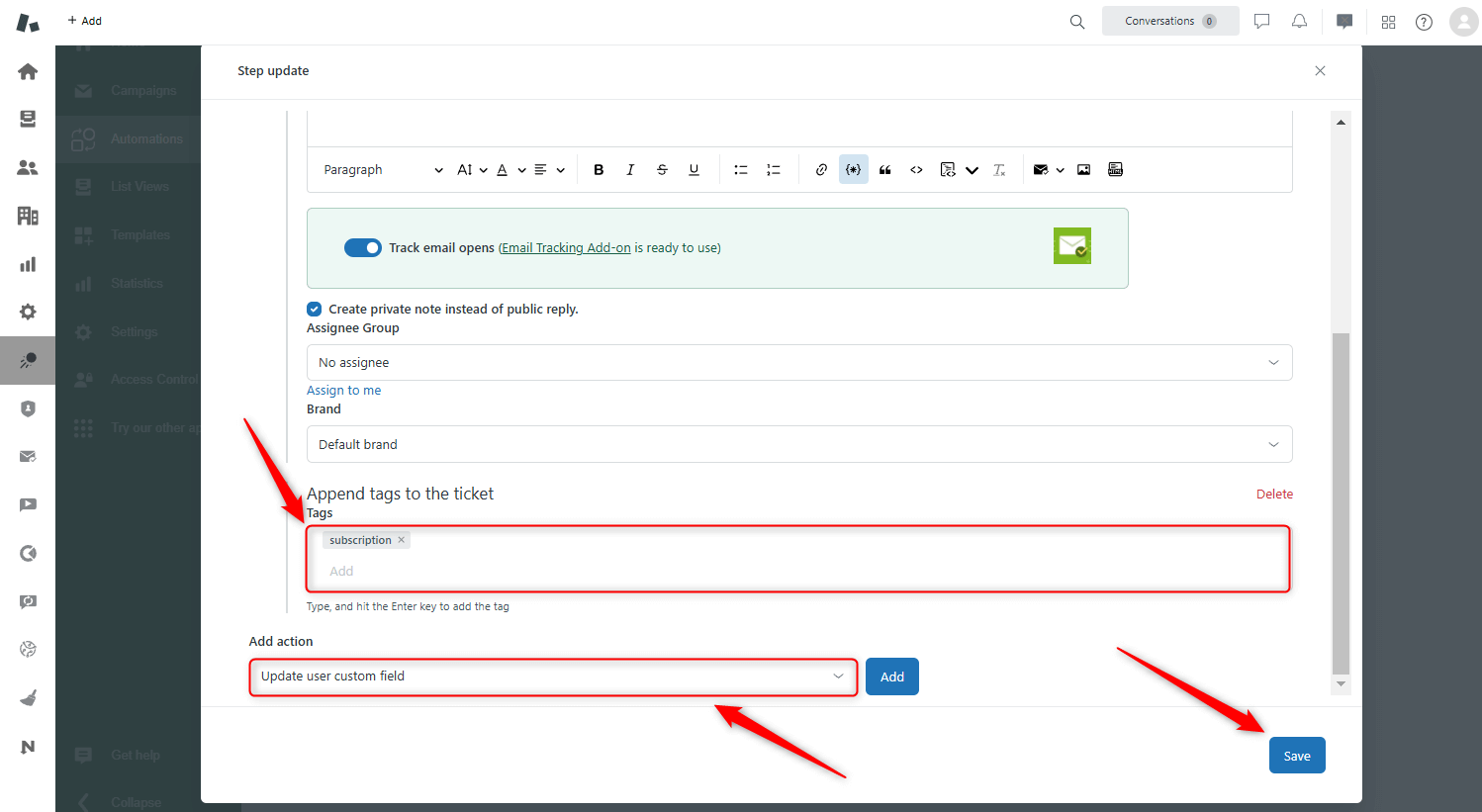Image resolution: width=1482 pixels, height=812 pixels.
Task: Toggle Track email opens switch
Action: tap(363, 247)
